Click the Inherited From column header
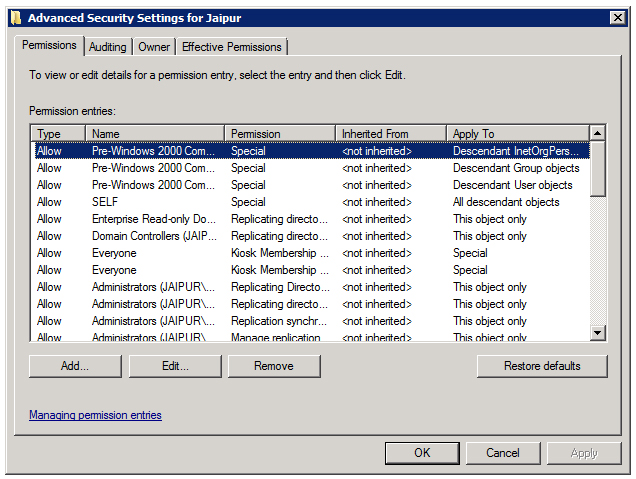This screenshot has height=479, width=636. pos(391,133)
